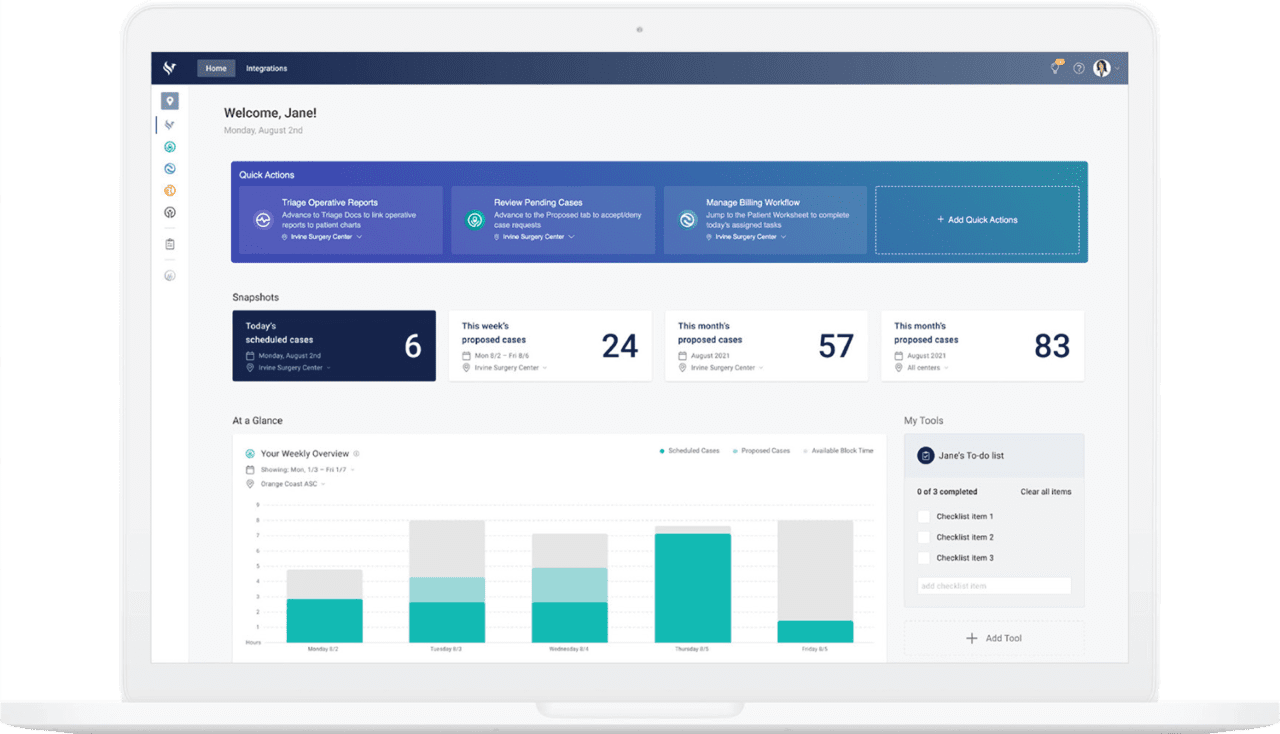Image resolution: width=1280 pixels, height=734 pixels.
Task: Click the clipboard icon in the left sidebar
Action: (169, 243)
